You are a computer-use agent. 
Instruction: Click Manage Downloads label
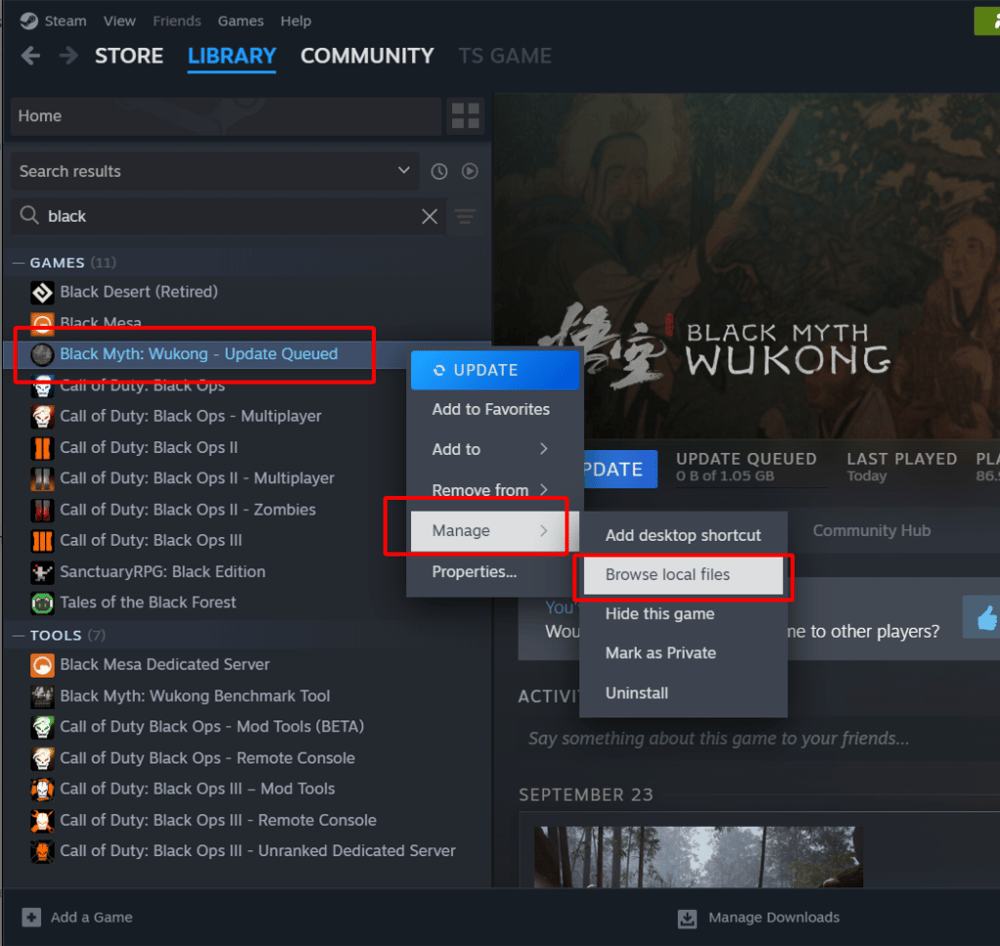point(774,917)
